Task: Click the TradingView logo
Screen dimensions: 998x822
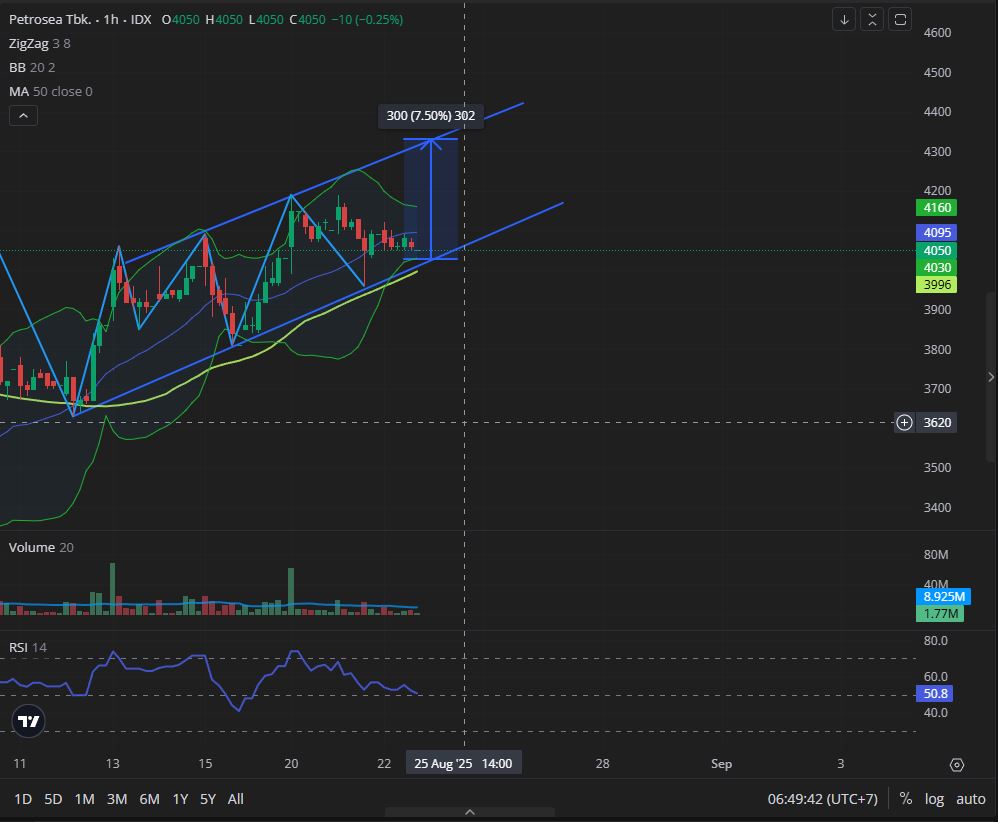Action: pyautogui.click(x=29, y=721)
